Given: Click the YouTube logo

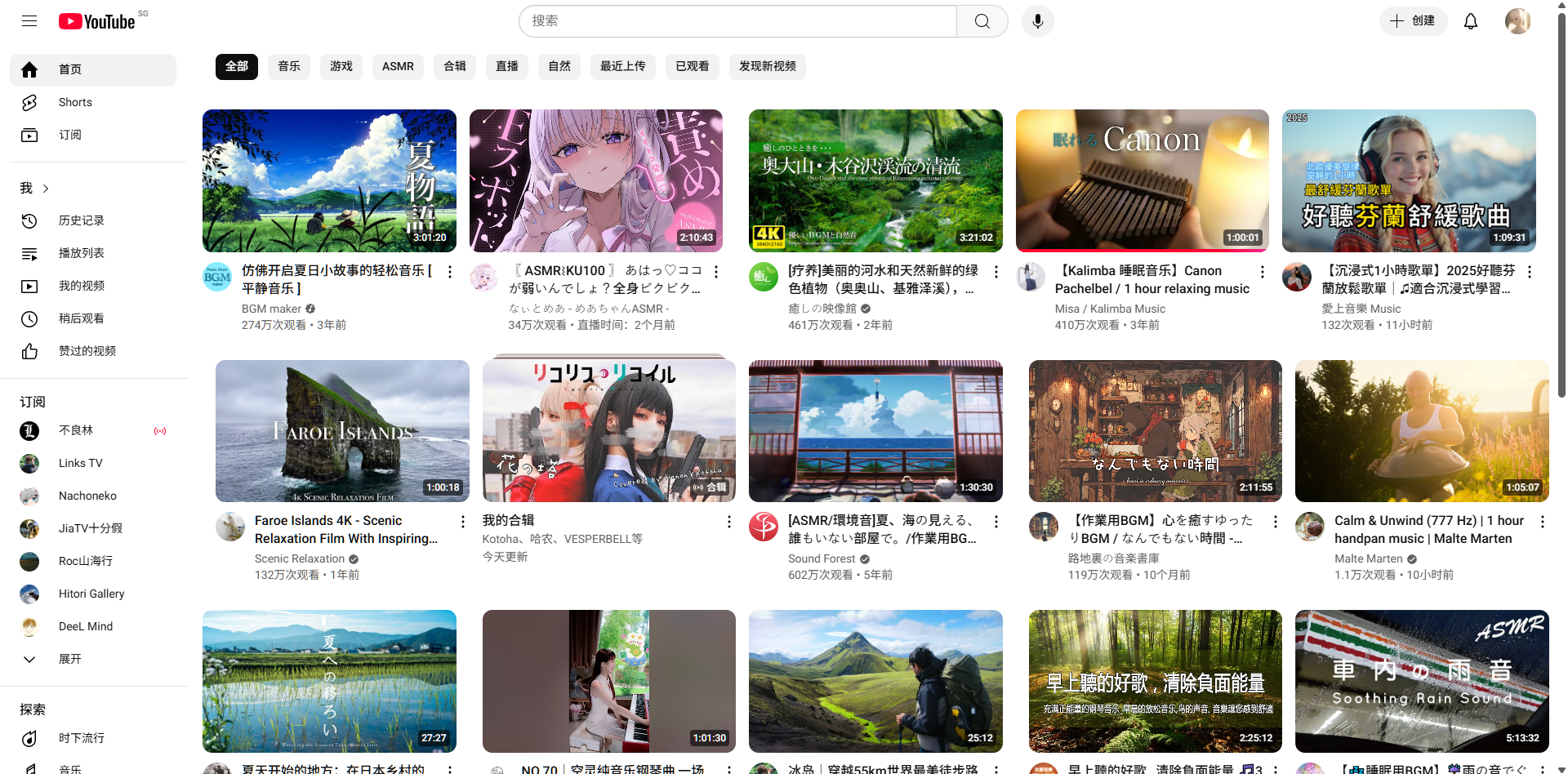Looking at the screenshot, I should pyautogui.click(x=97, y=21).
